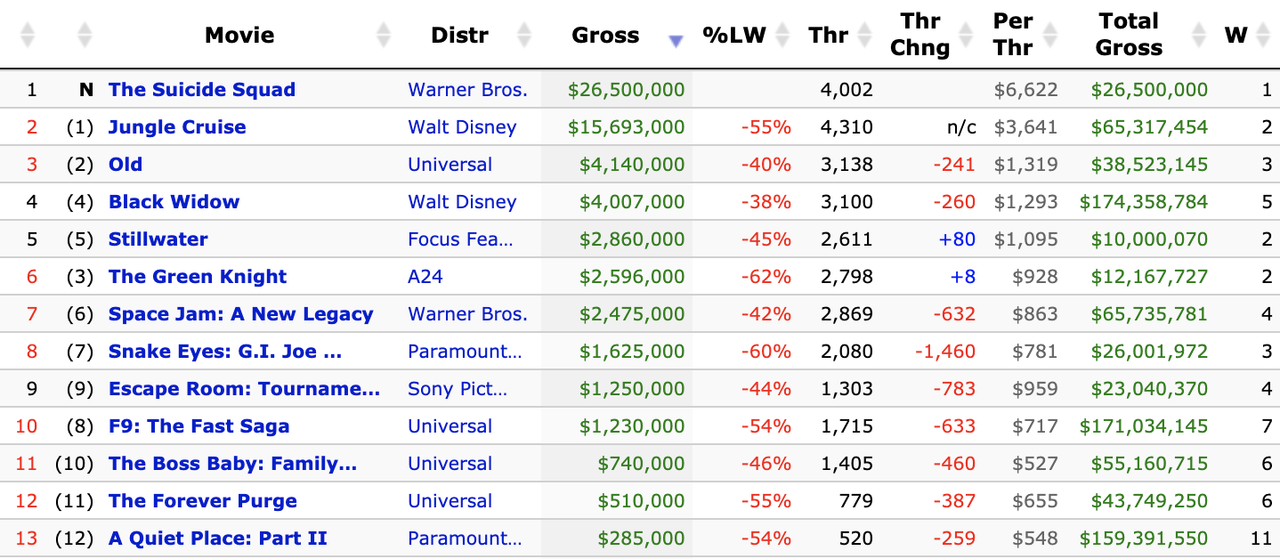1280x559 pixels.
Task: Open the F9: The Fast Saga link
Action: click(x=199, y=426)
